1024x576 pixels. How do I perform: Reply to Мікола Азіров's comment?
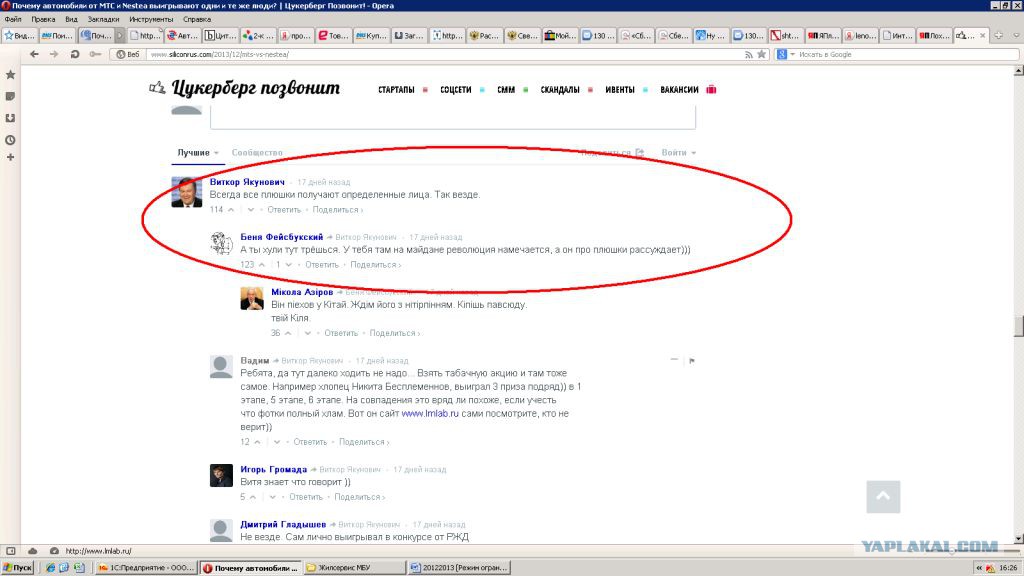click(x=342, y=333)
